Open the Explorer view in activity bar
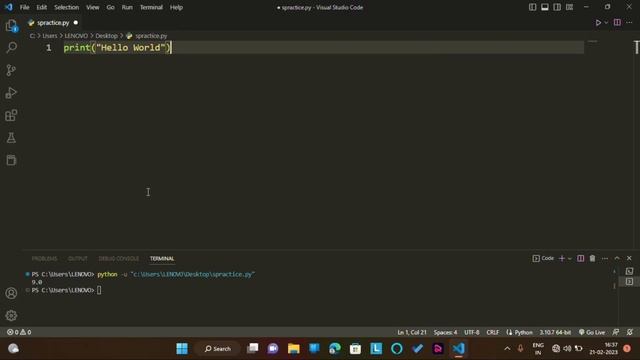The width and height of the screenshot is (640, 360). coord(11,25)
